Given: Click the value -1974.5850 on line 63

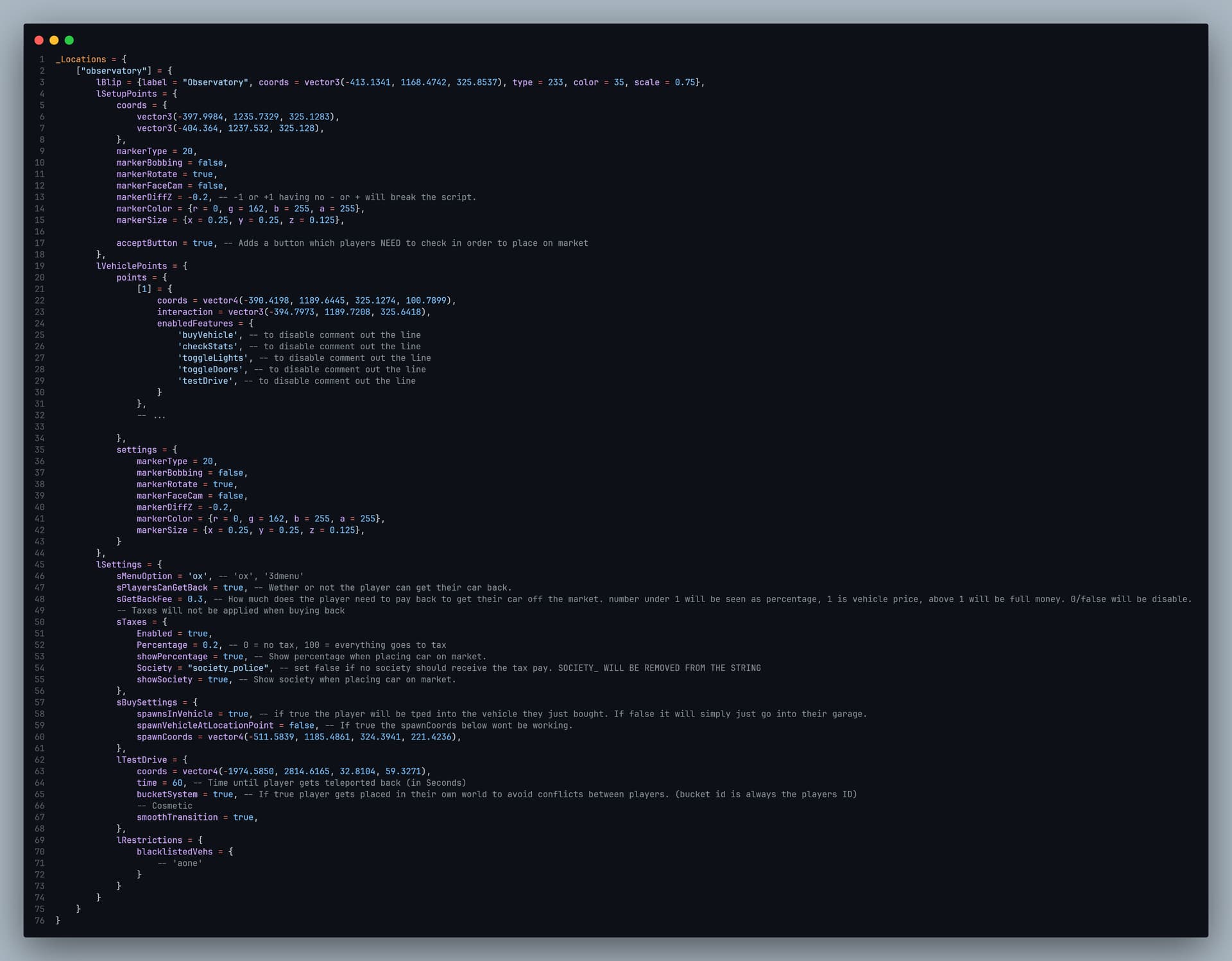Looking at the screenshot, I should [248, 772].
